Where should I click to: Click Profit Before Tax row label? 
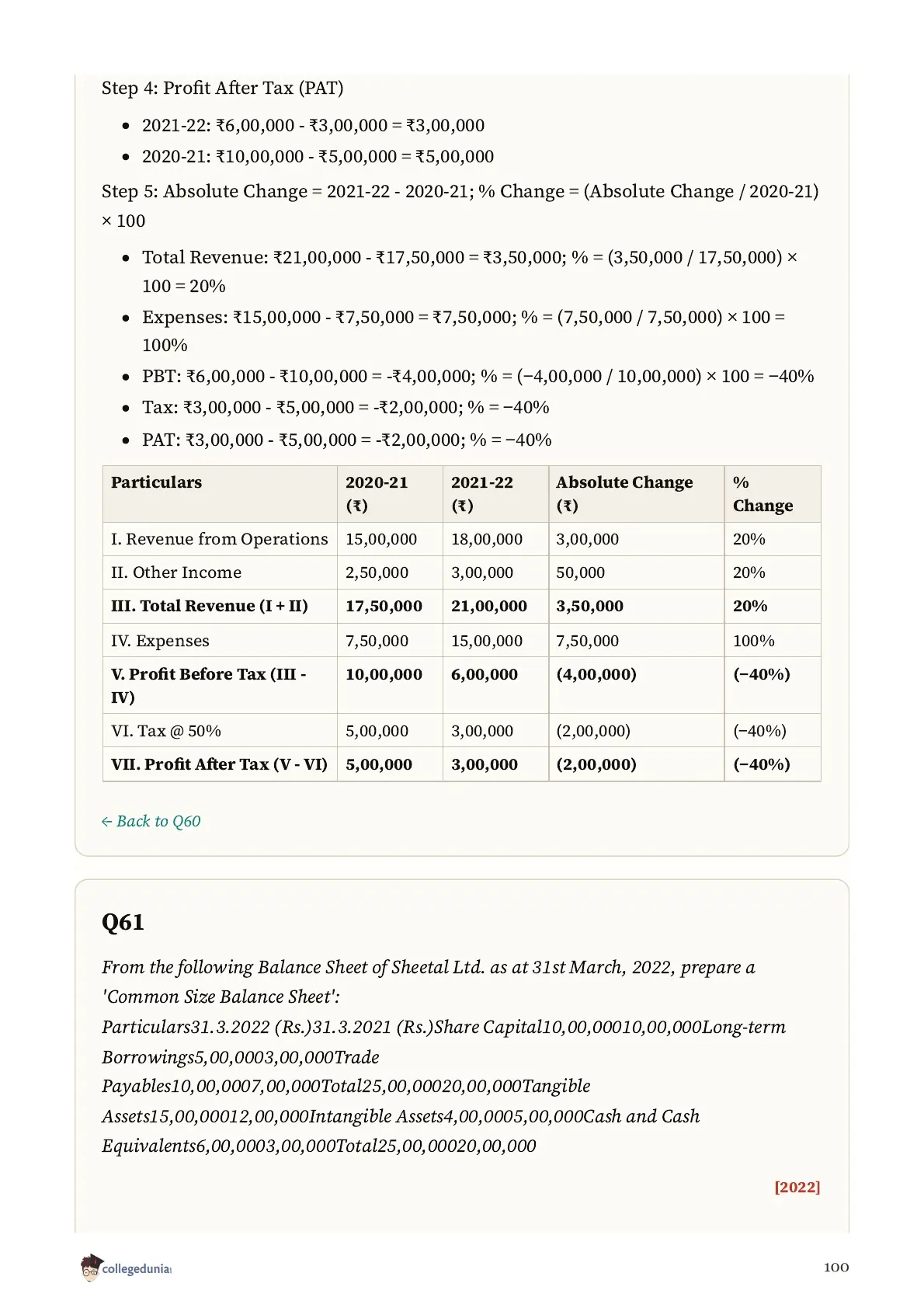coord(209,685)
